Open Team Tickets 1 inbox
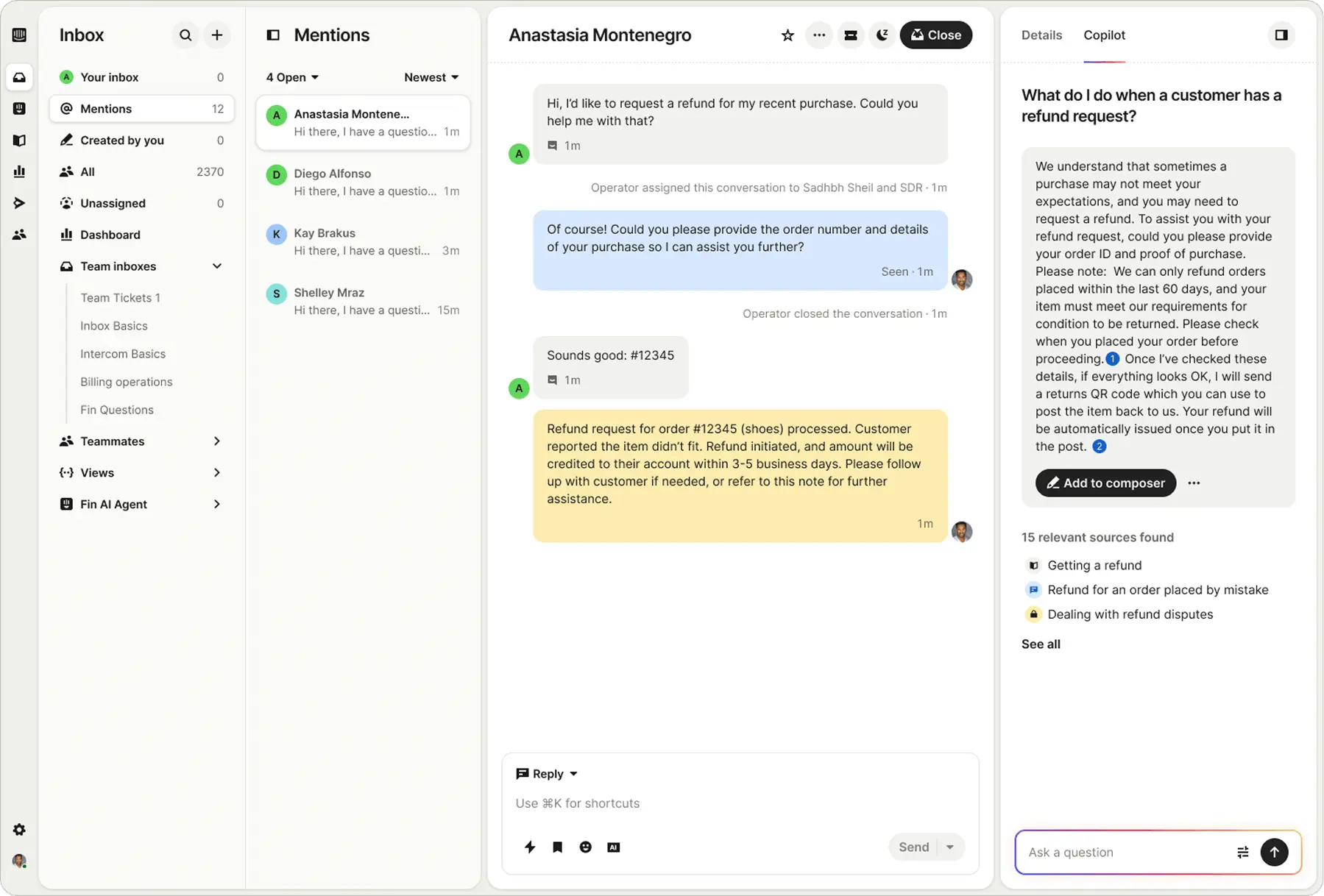 [120, 298]
